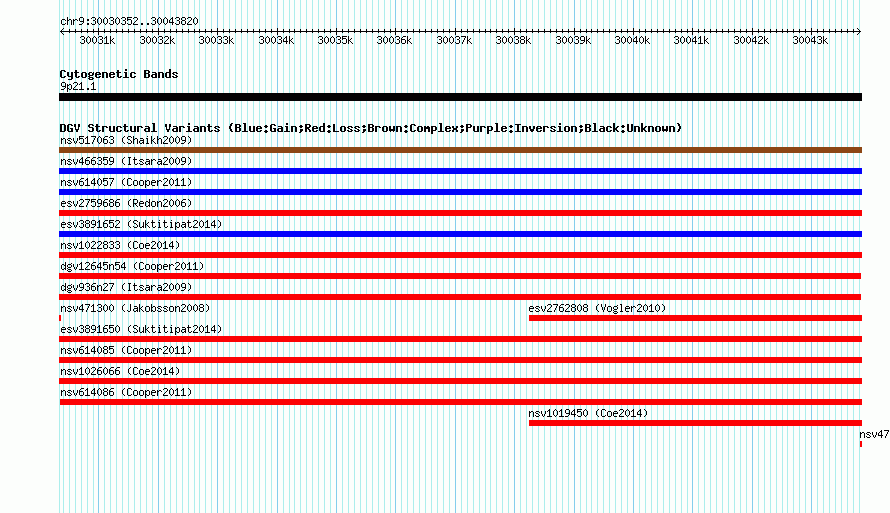
Task: Select the red nsv614085 loss bar
Action: tap(460, 360)
